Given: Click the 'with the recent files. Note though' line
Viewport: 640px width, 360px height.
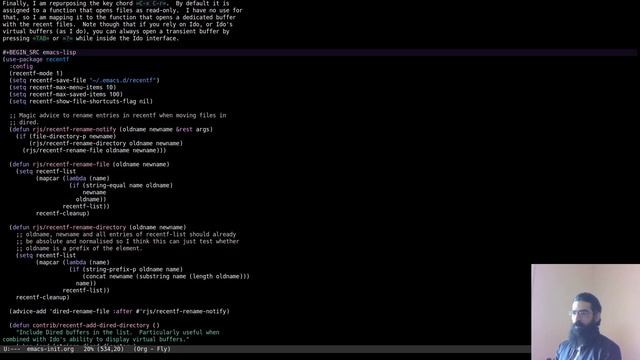Looking at the screenshot, I should [118, 24].
